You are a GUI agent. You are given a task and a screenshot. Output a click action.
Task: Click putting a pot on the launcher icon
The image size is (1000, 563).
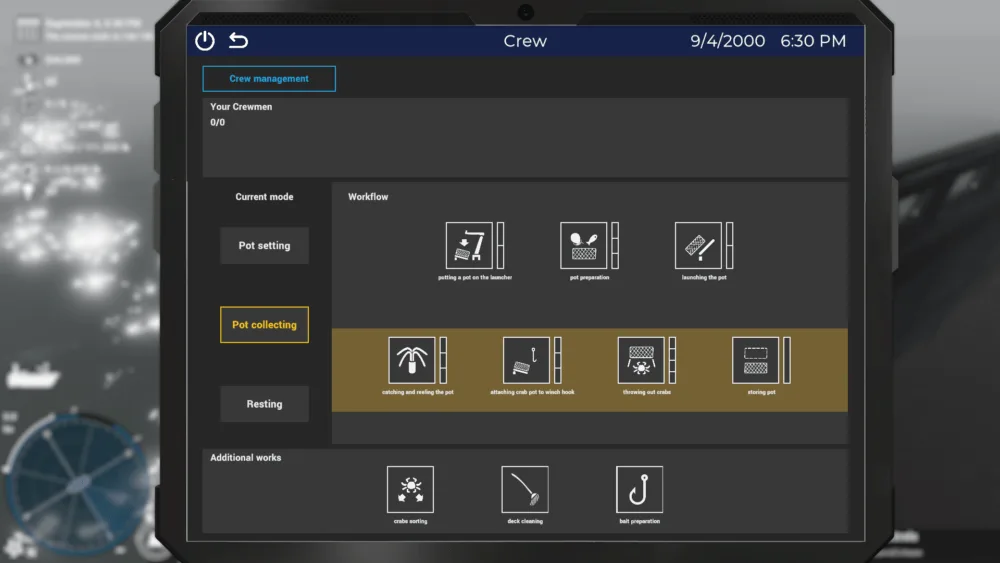469,245
